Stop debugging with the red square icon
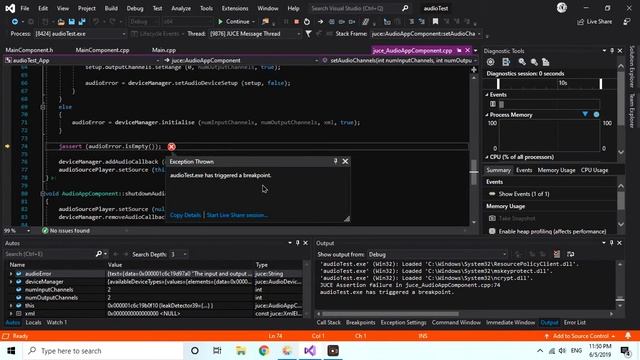Image resolution: width=640 pixels, height=360 pixels. click(296, 21)
